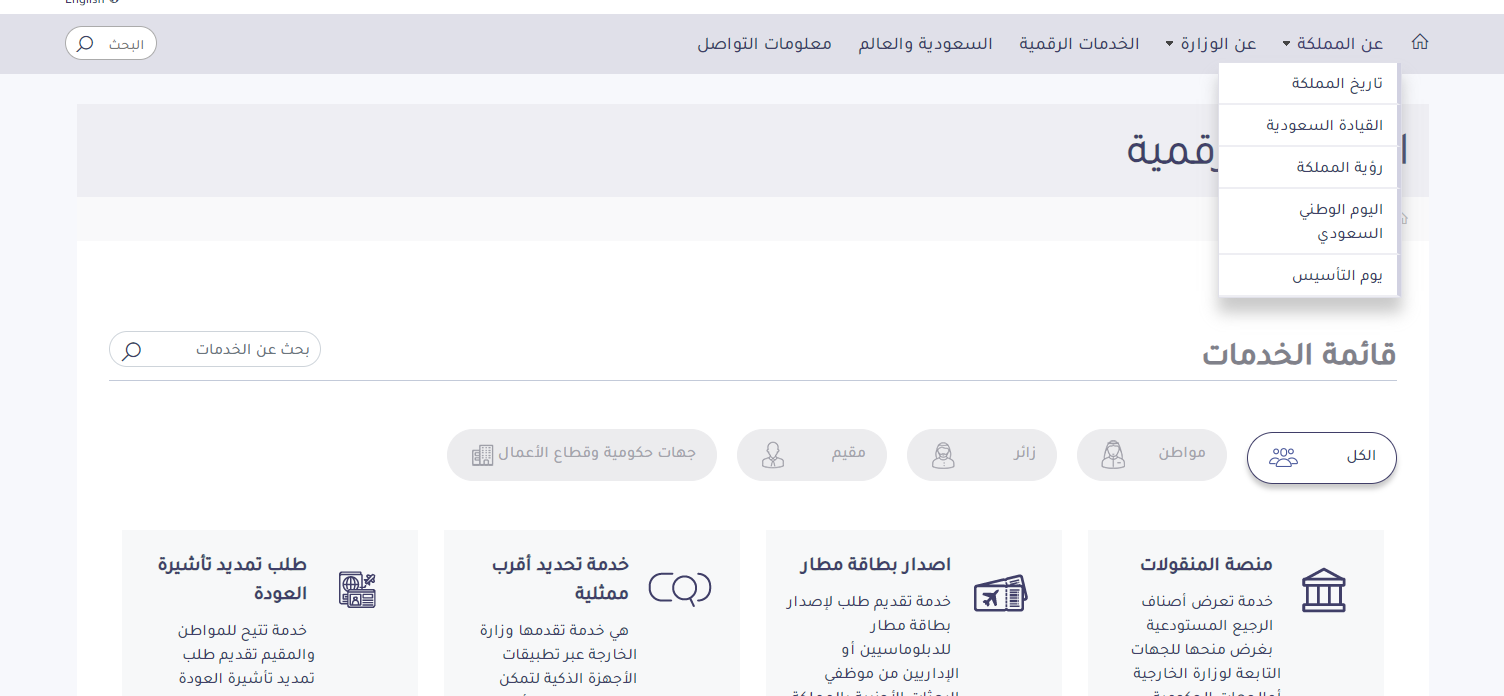This screenshot has width=1504, height=696.
Task: Click the magnifier icon in top search box
Action: (x=86, y=44)
